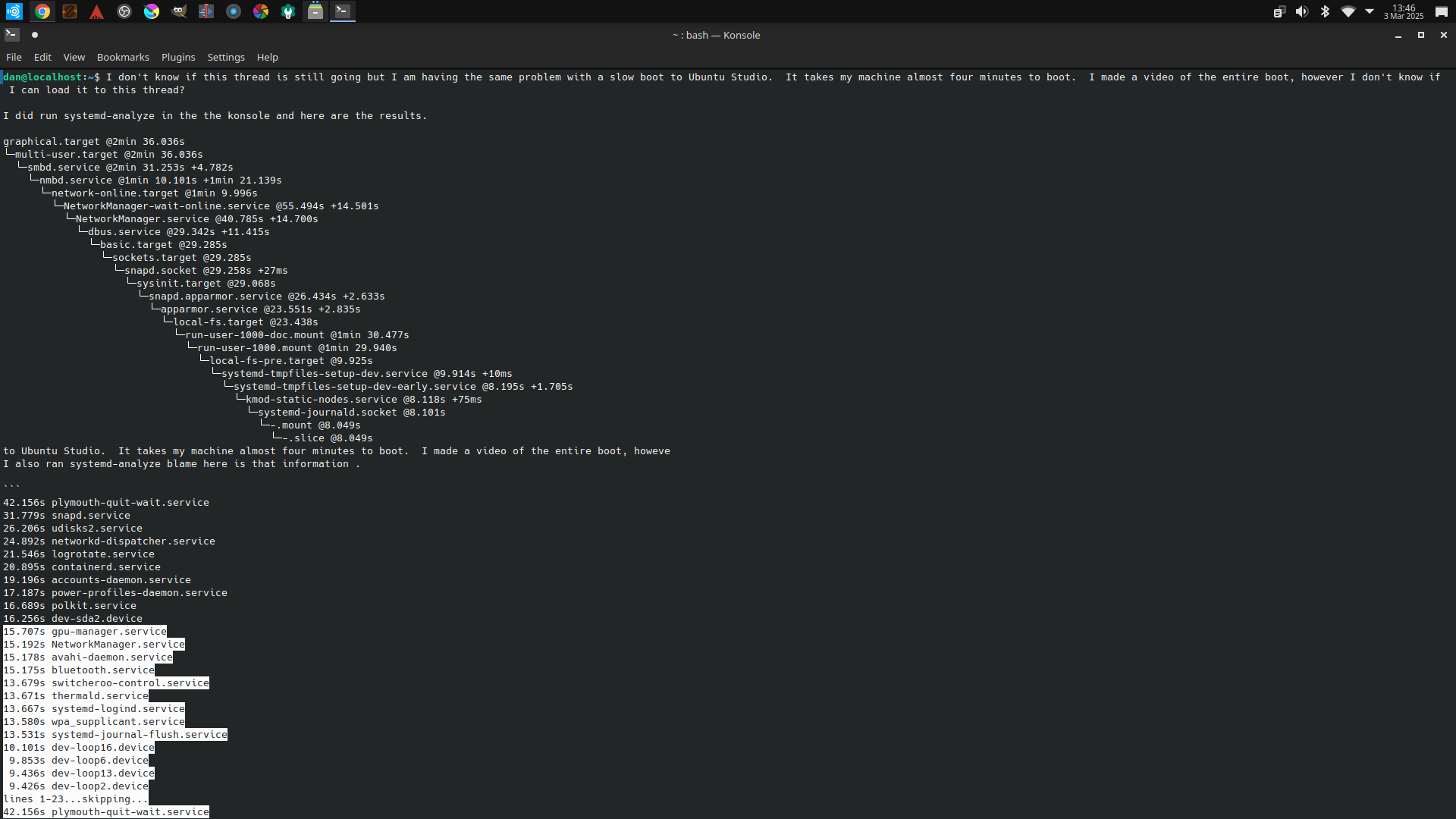Open Kdenlive video editor from the taskbar

[206, 11]
